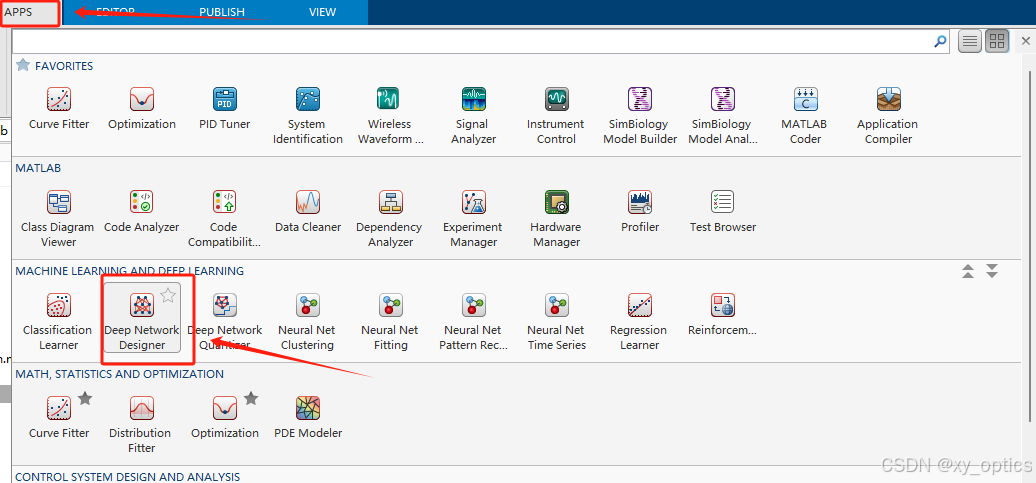Image resolution: width=1036 pixels, height=483 pixels.
Task: Open Curve Fitter under Math, Statistics section
Action: click(x=59, y=418)
